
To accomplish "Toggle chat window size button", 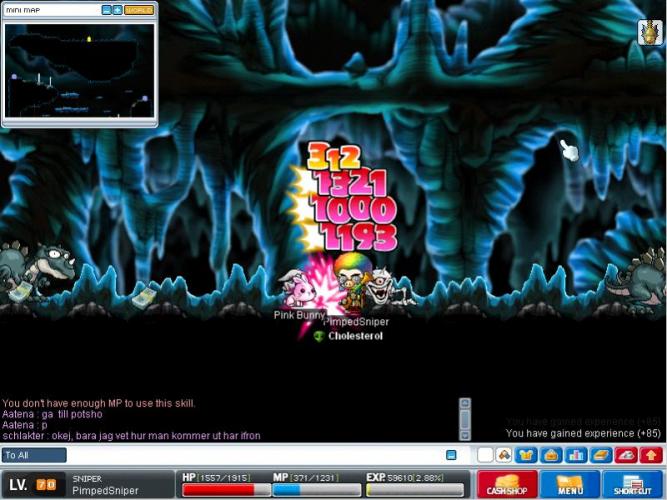I will [x=451, y=455].
